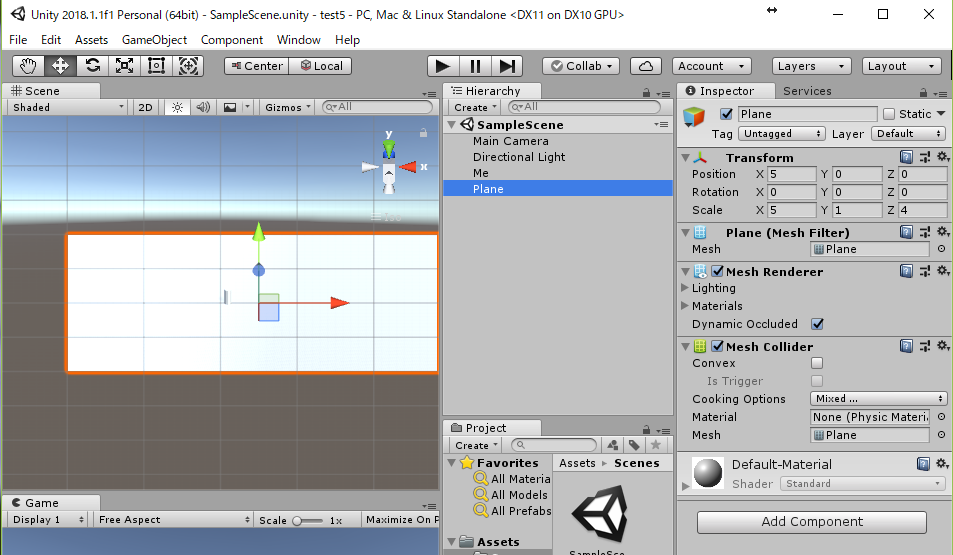Open the Cloud services button
This screenshot has height=555, width=953.
click(x=645, y=66)
